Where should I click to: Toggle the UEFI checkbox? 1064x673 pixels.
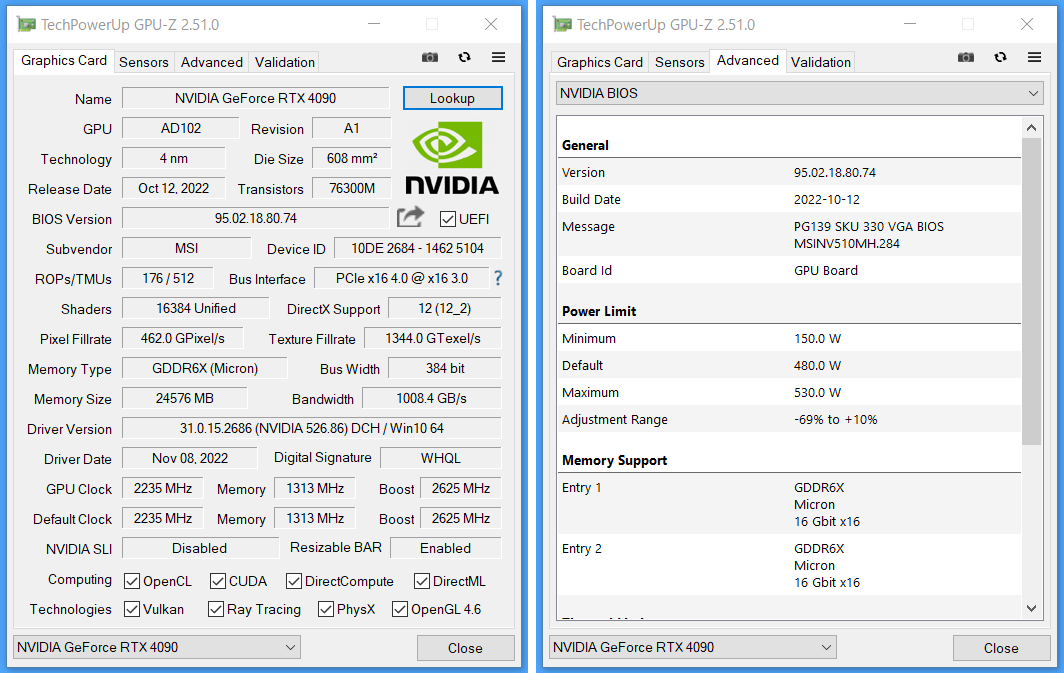click(448, 219)
